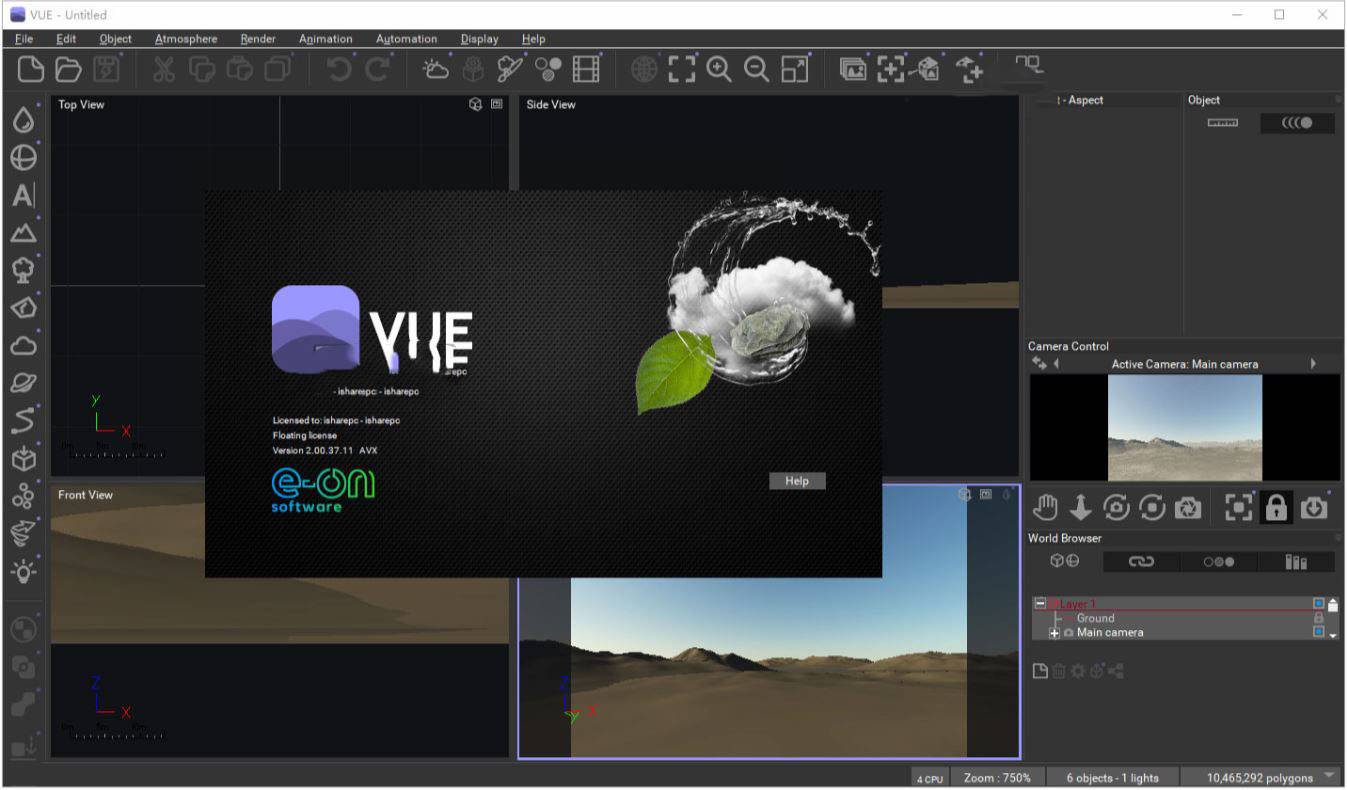Click the Redo arrow icon
This screenshot has width=1347, height=790.
(378, 69)
